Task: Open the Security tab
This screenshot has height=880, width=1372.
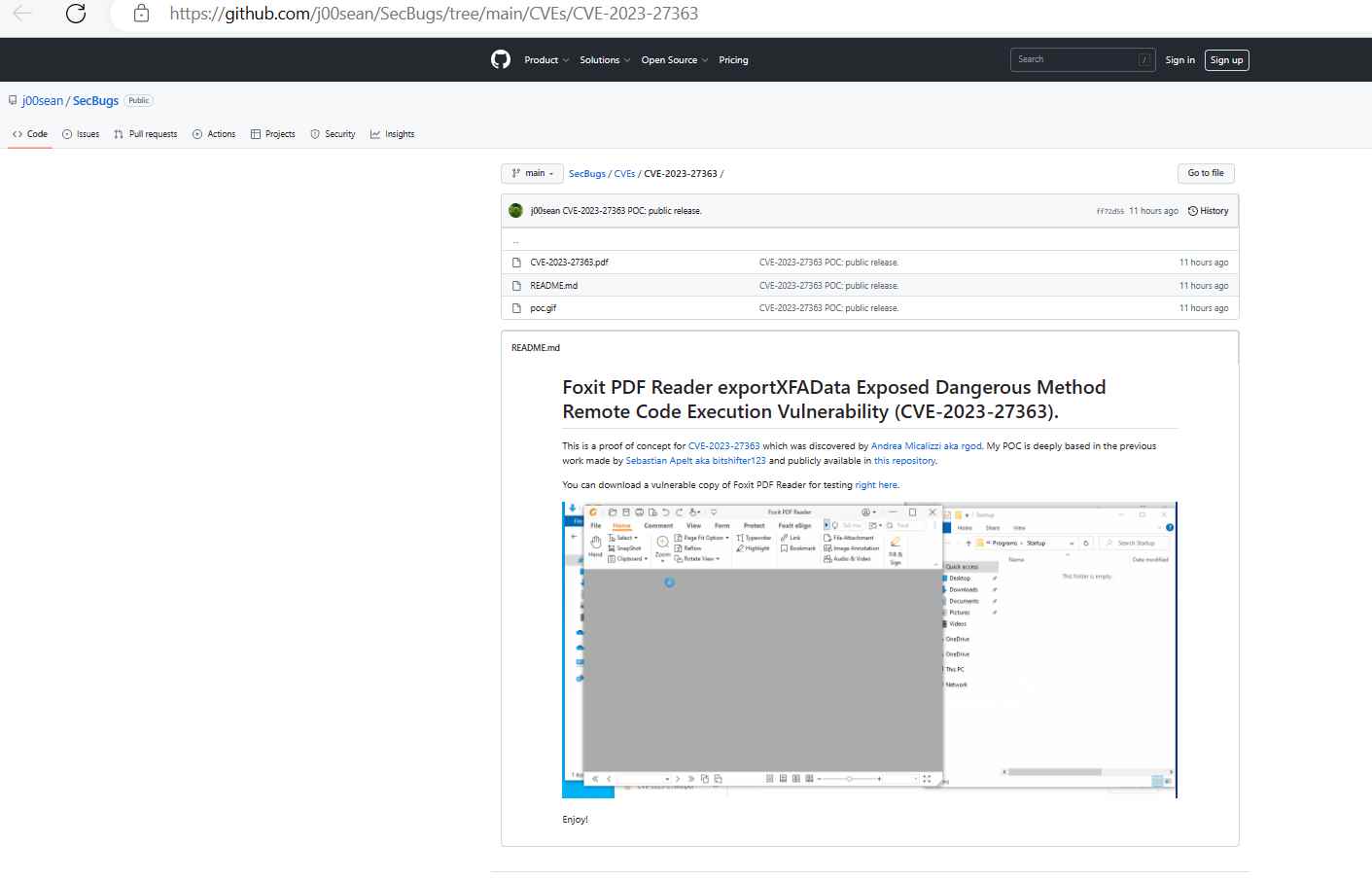Action: (333, 134)
